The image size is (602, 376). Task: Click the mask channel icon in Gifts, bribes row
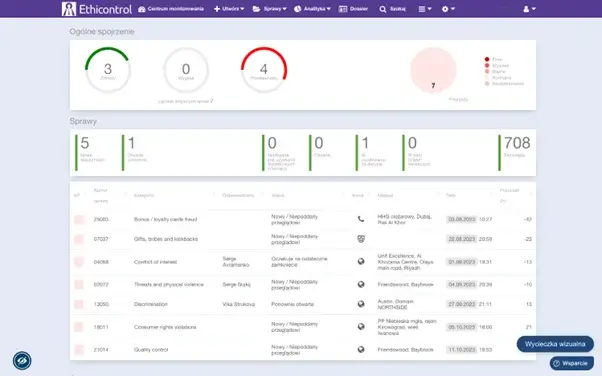tap(361, 239)
